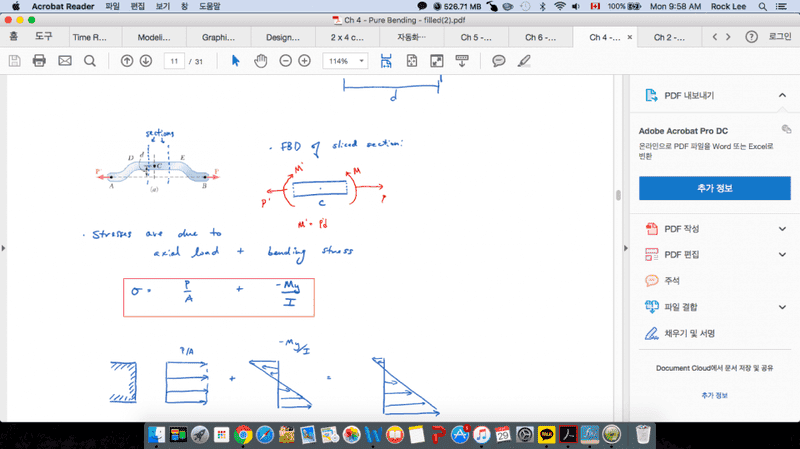Open the 채우기 및 서명 tool
The image size is (800, 449).
pos(689,333)
